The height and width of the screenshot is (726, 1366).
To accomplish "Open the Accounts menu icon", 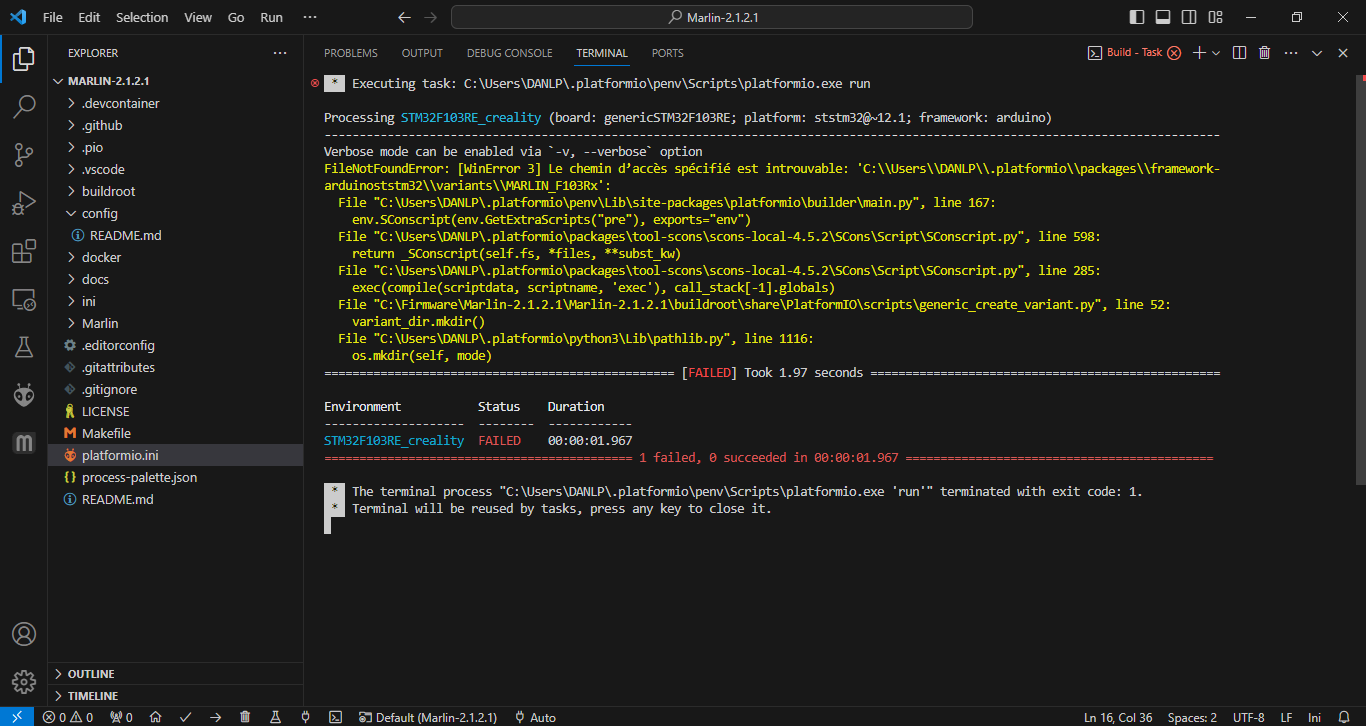I will pos(24,635).
